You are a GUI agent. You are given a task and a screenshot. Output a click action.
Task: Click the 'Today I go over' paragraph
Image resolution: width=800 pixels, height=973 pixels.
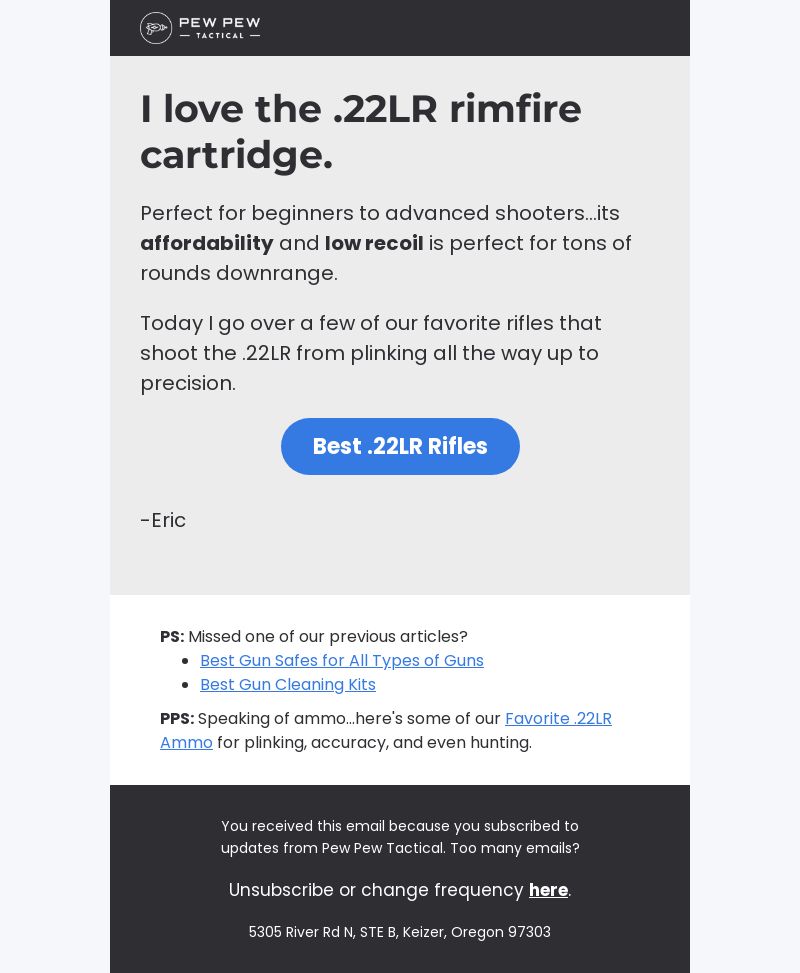pos(371,353)
